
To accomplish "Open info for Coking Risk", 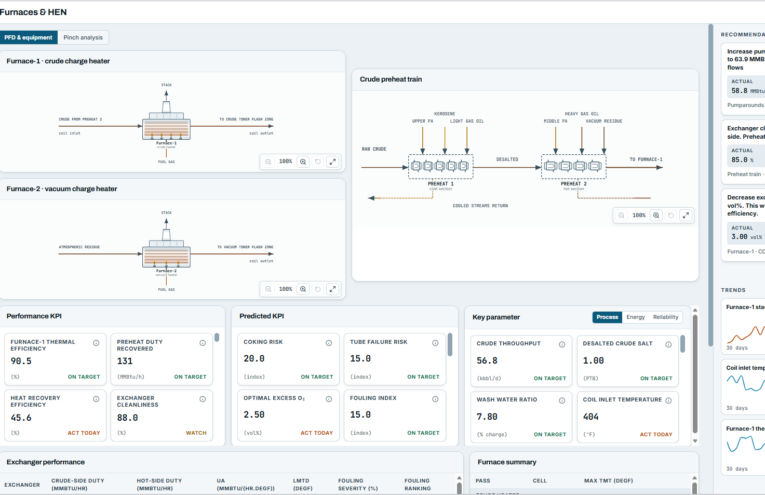I will [329, 343].
